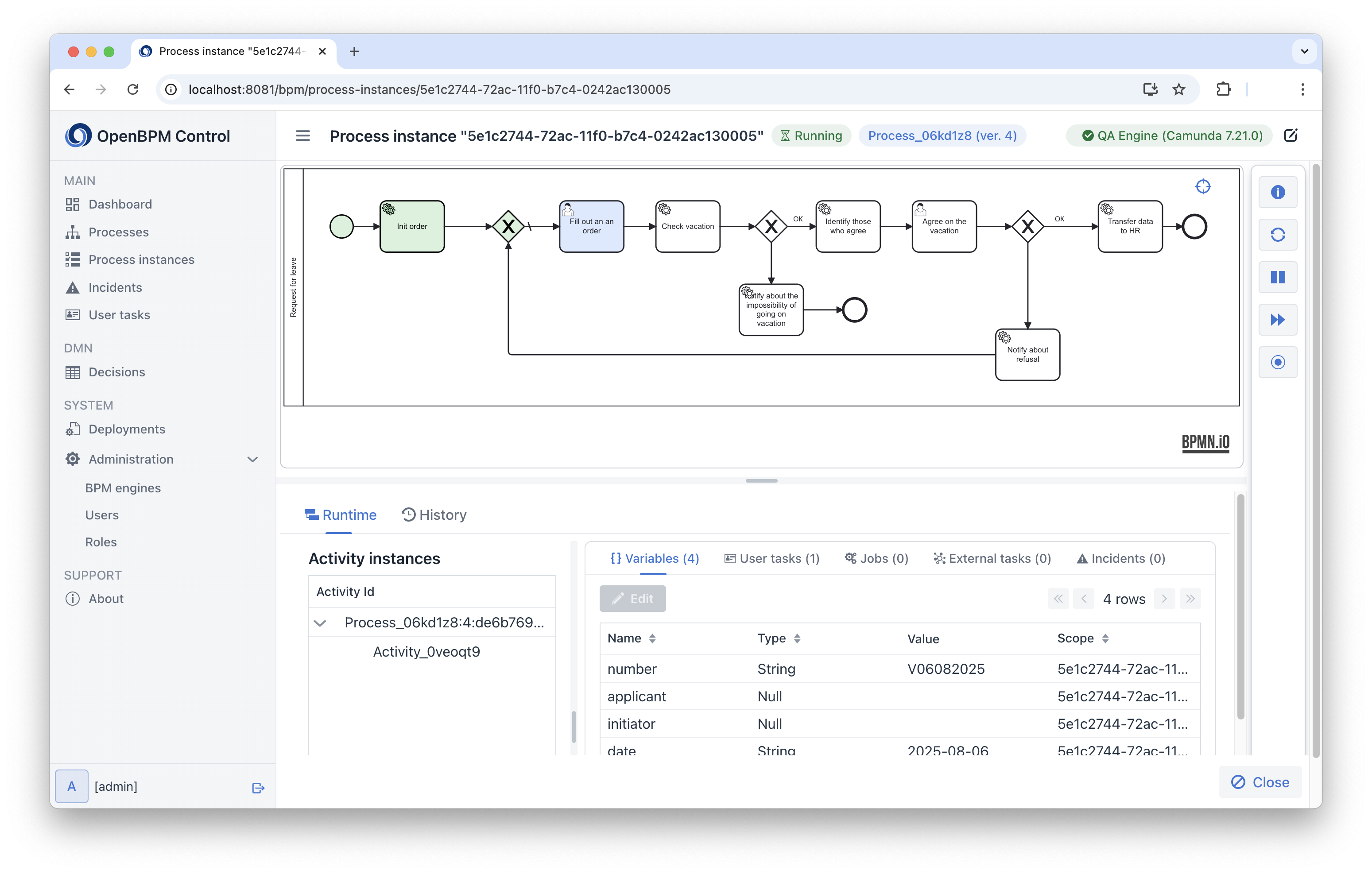The width and height of the screenshot is (1372, 874).
Task: Open the Incidents (0) tab
Action: (x=1121, y=558)
